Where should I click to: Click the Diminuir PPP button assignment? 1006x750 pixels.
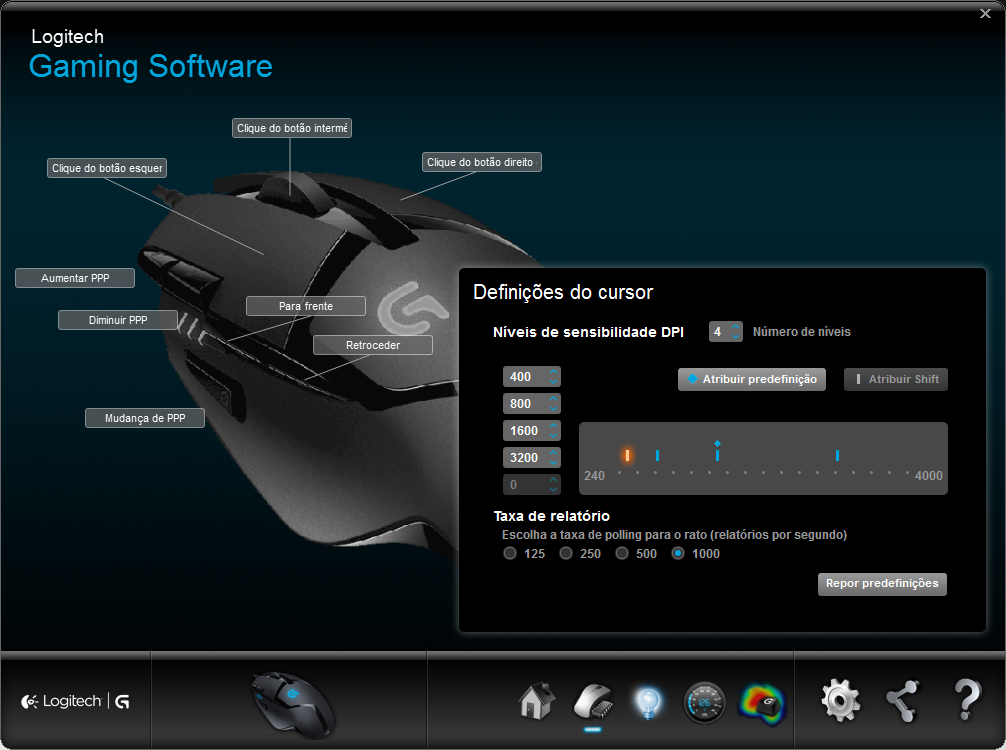click(118, 320)
